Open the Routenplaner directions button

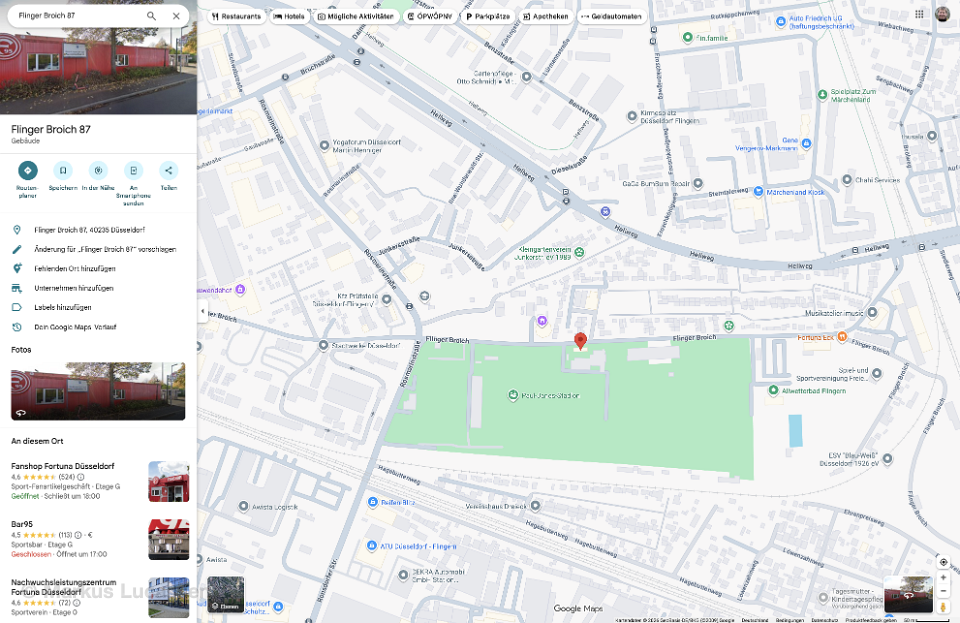pos(28,171)
